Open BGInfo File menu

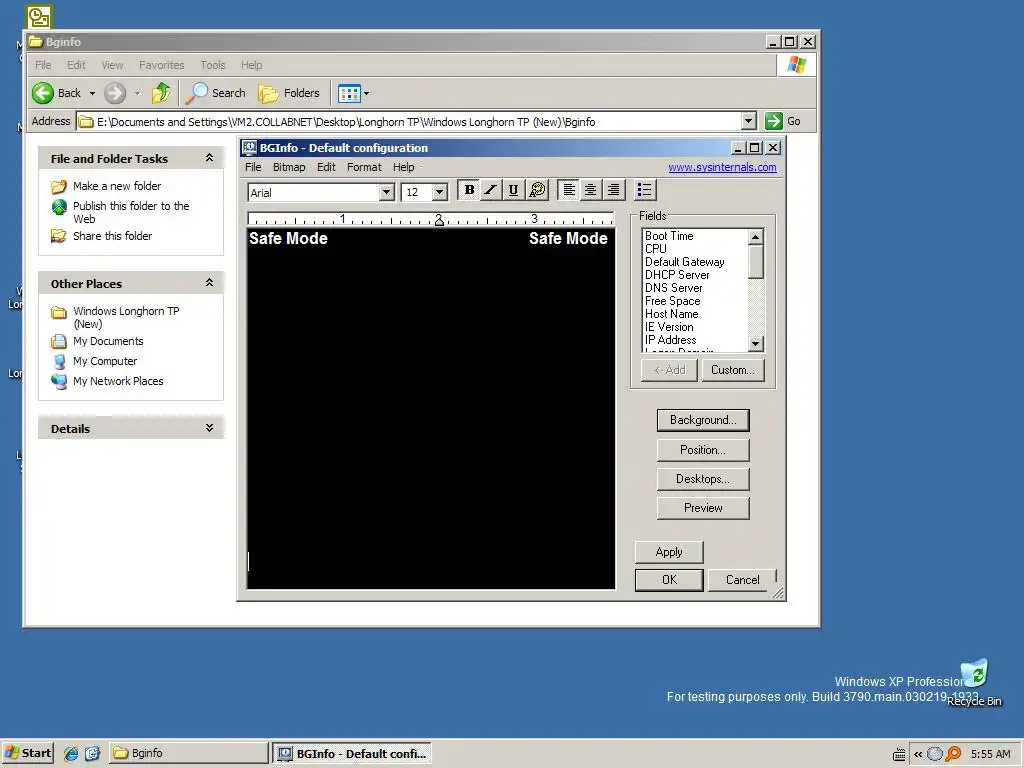[253, 167]
